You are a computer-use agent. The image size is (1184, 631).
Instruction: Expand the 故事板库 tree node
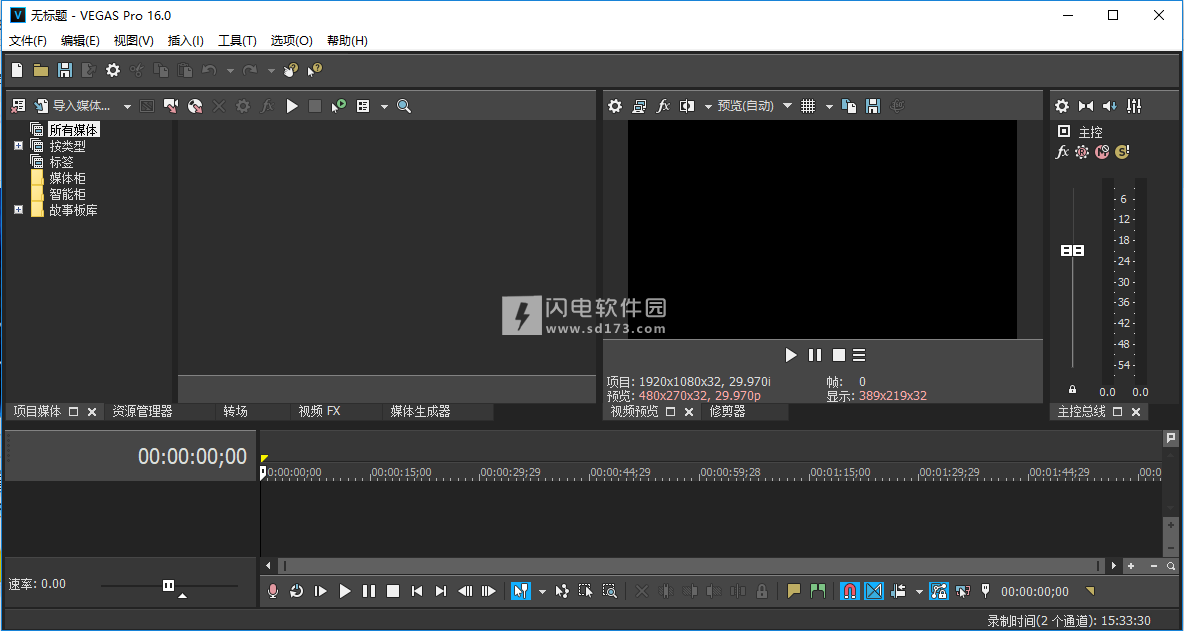19,210
